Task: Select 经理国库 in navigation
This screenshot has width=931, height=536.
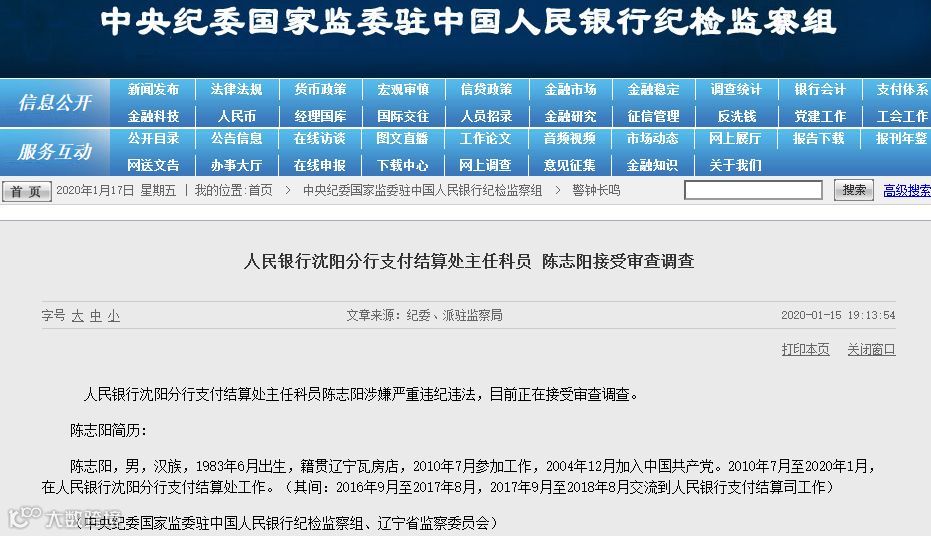Action: (x=320, y=116)
